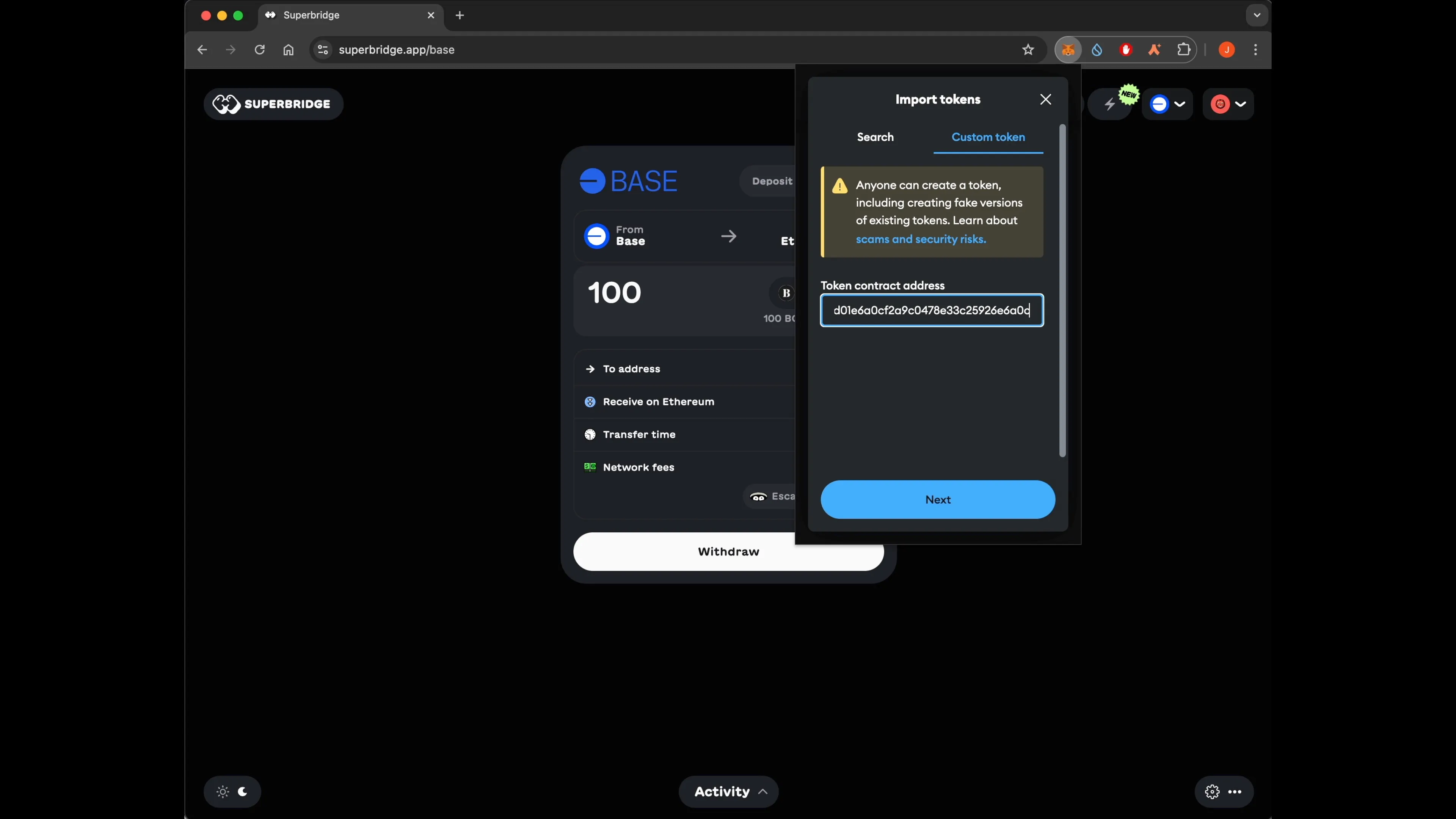Open the token selector B icon

[786, 293]
